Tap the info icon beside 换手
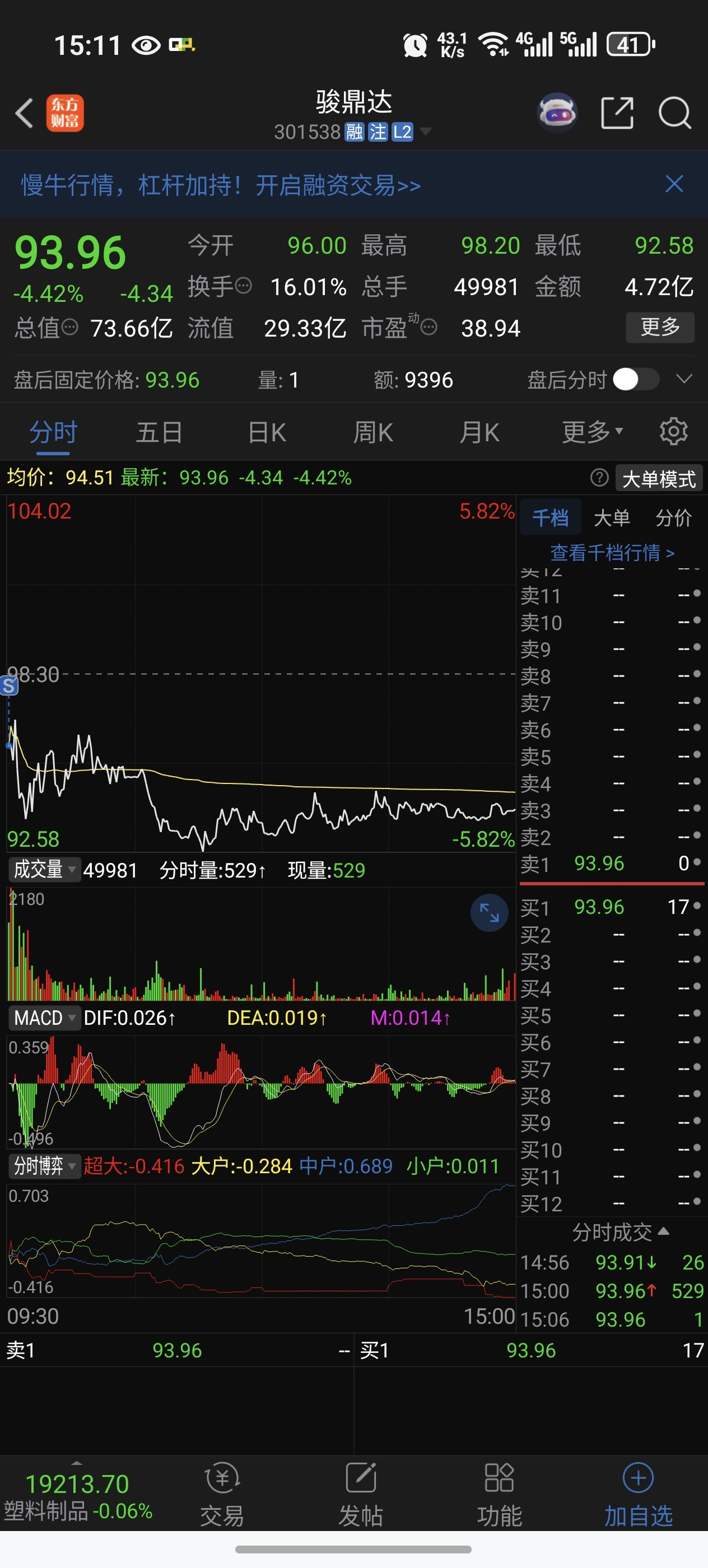Viewport: 708px width, 1568px height. (244, 286)
